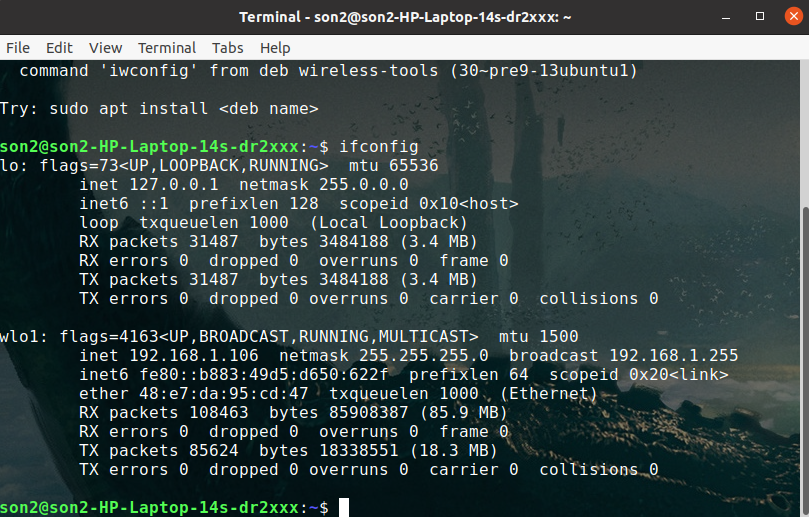Click 'scopeid 0x10<host>' text

[x=429, y=204]
